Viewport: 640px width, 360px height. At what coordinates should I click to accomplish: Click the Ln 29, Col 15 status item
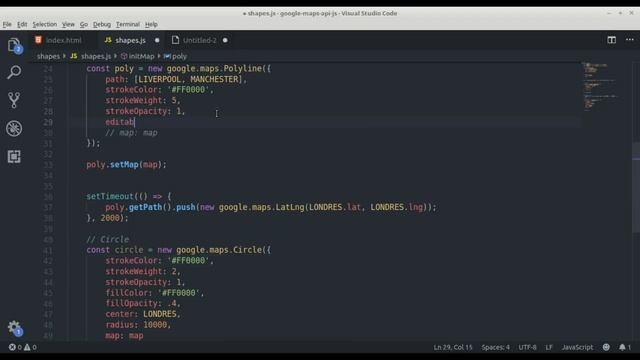453,347
